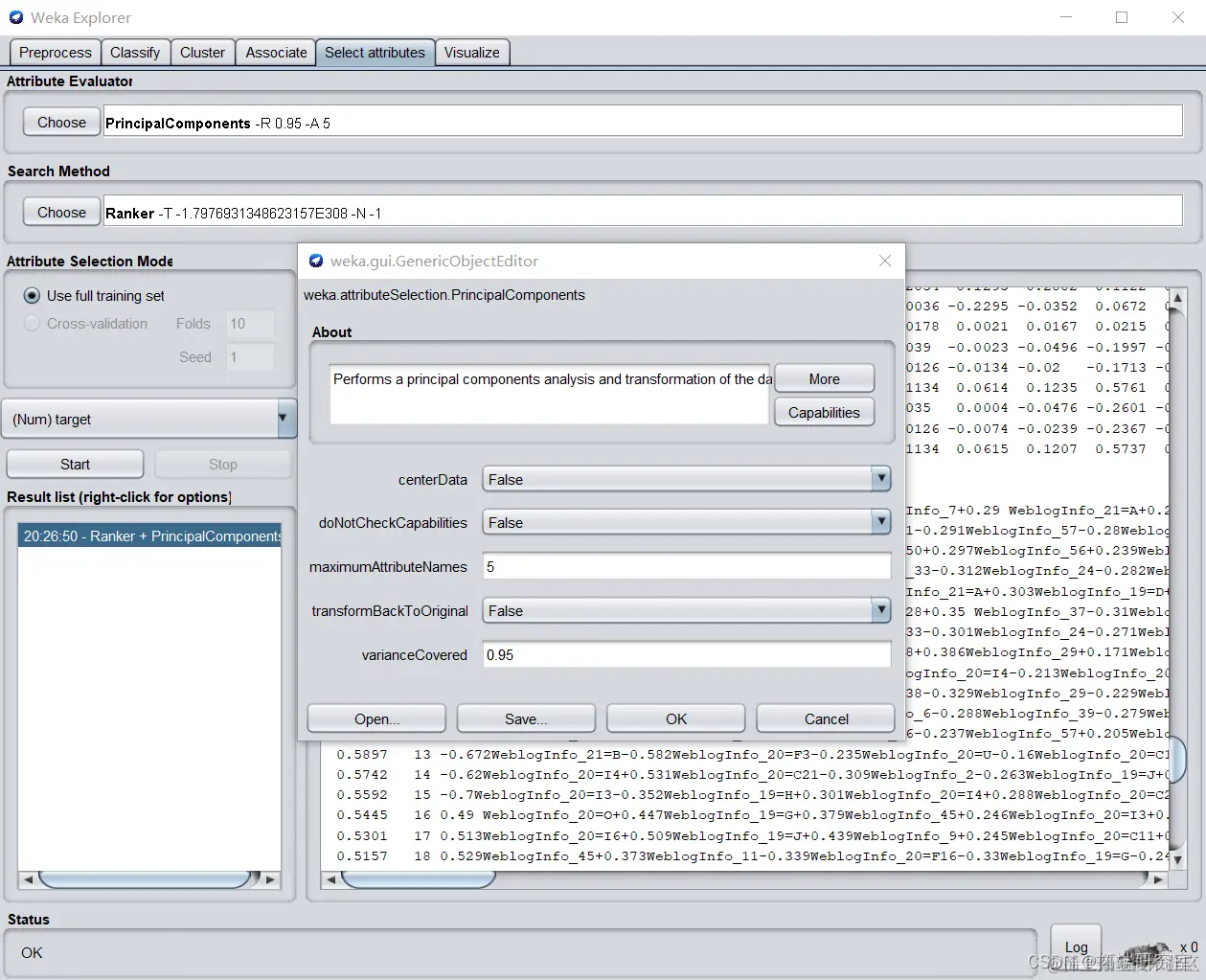Select Use full training set option
Image resolution: width=1206 pixels, height=980 pixels.
pos(95,296)
